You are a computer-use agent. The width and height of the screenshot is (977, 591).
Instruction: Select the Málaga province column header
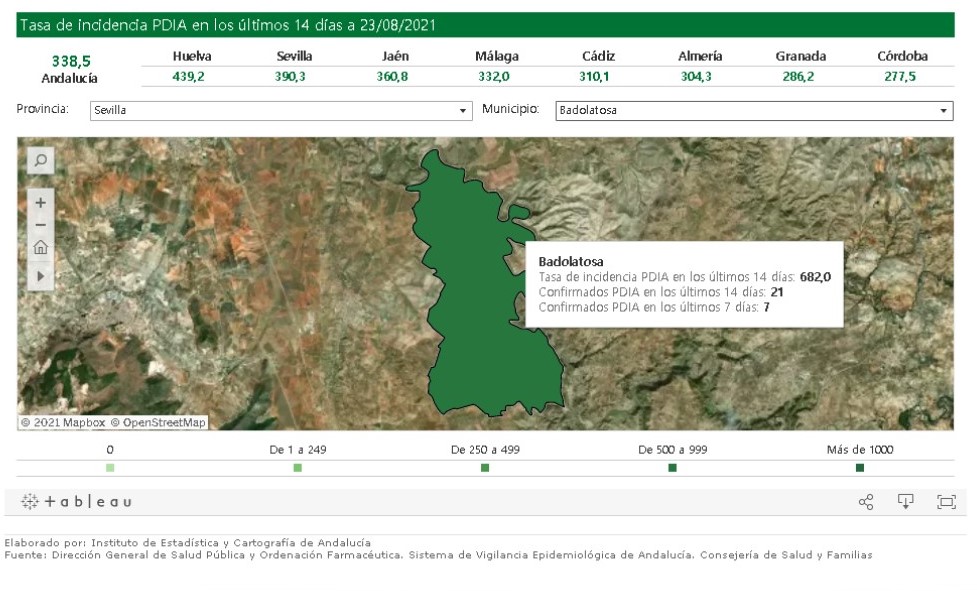pos(497,57)
